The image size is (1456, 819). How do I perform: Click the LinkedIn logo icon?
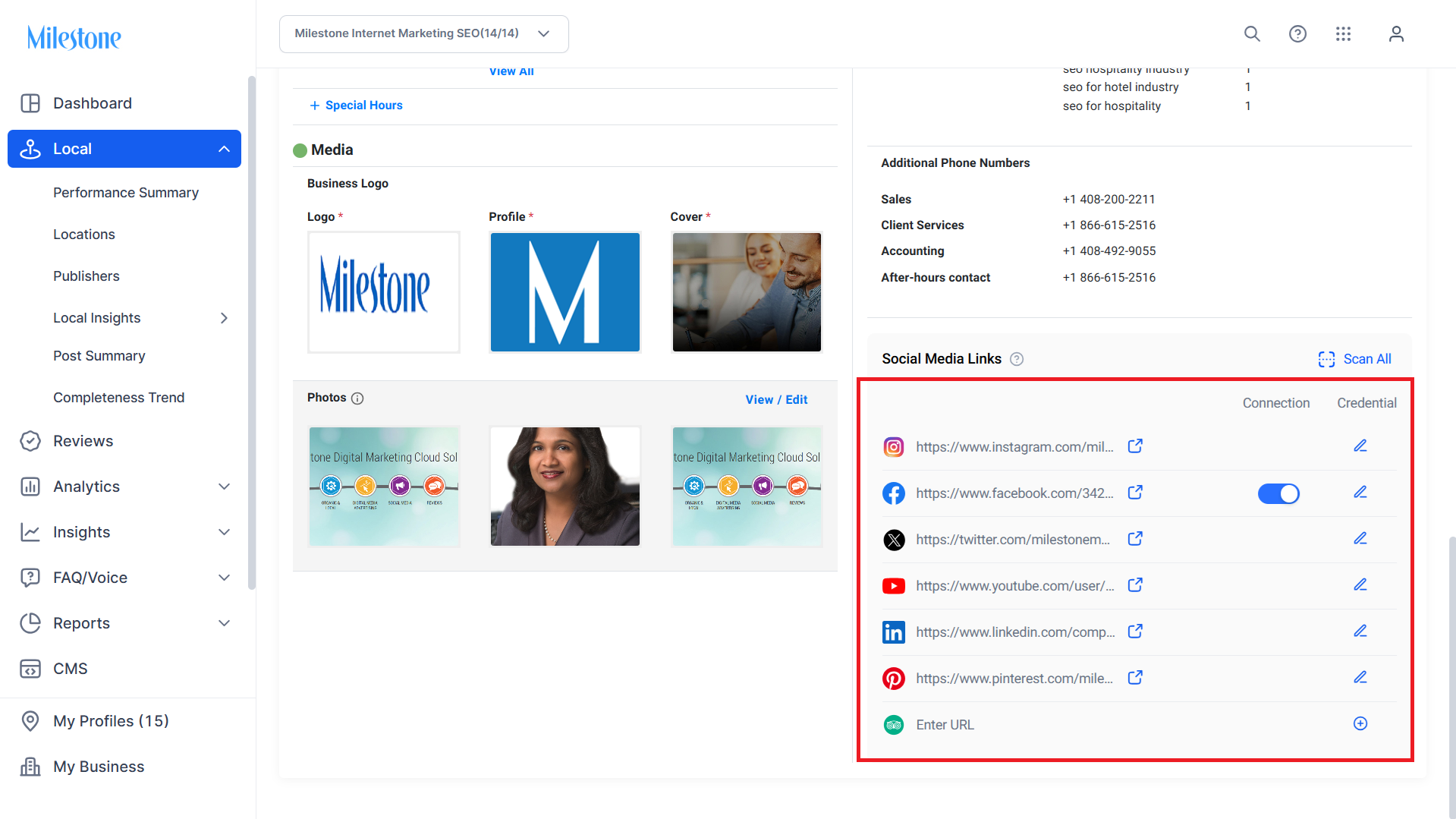coord(894,632)
